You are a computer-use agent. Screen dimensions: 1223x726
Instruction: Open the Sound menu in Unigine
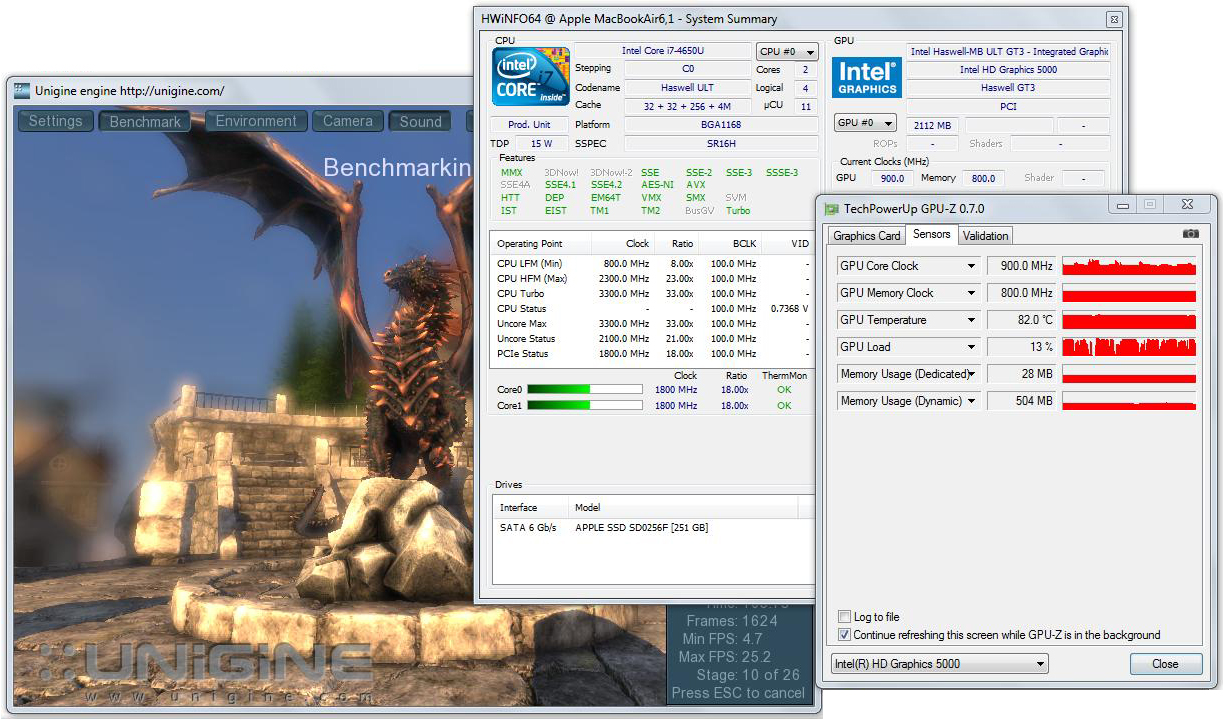pyautogui.click(x=421, y=121)
